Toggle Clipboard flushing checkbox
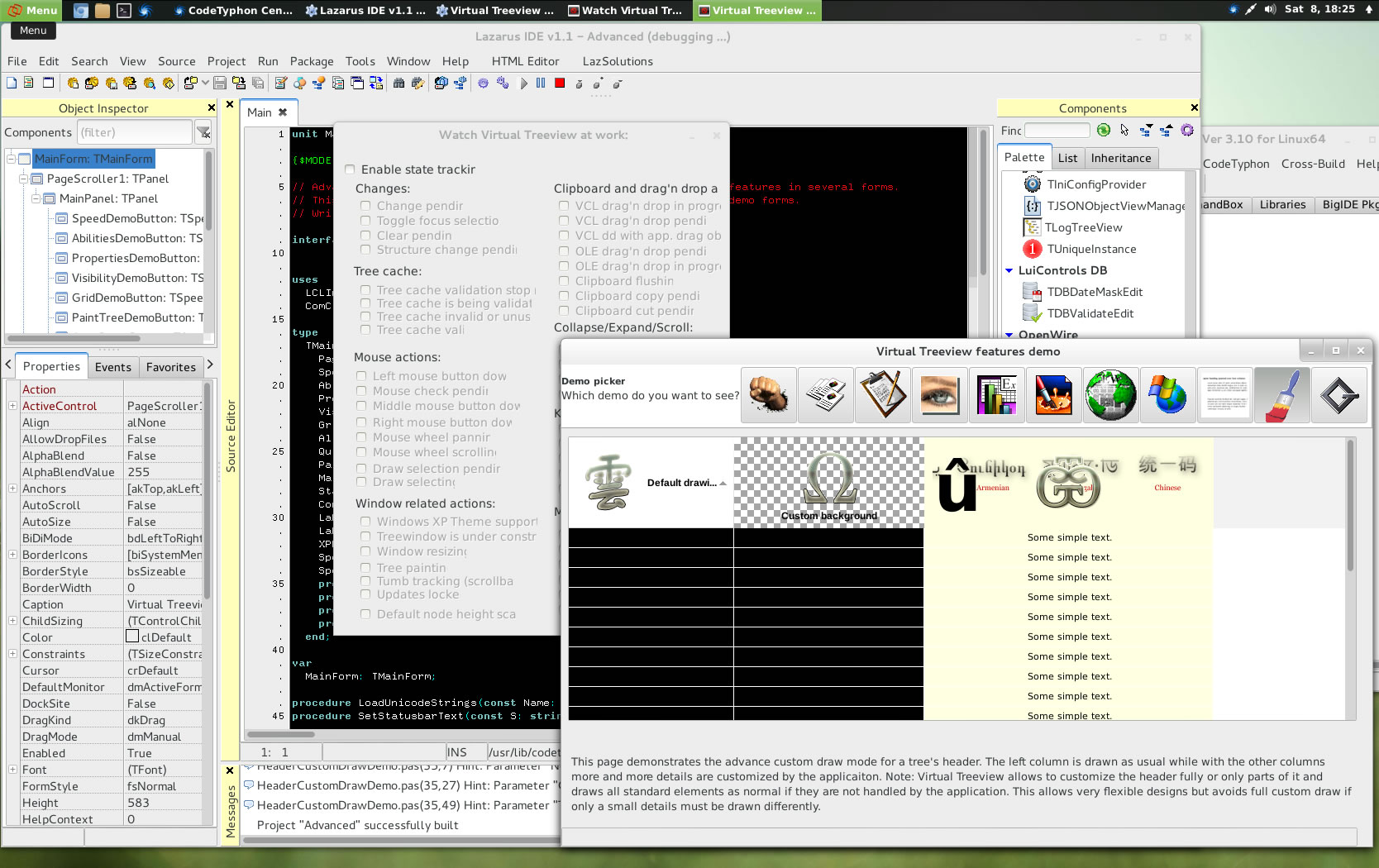The height and width of the screenshot is (868, 1379). point(564,281)
